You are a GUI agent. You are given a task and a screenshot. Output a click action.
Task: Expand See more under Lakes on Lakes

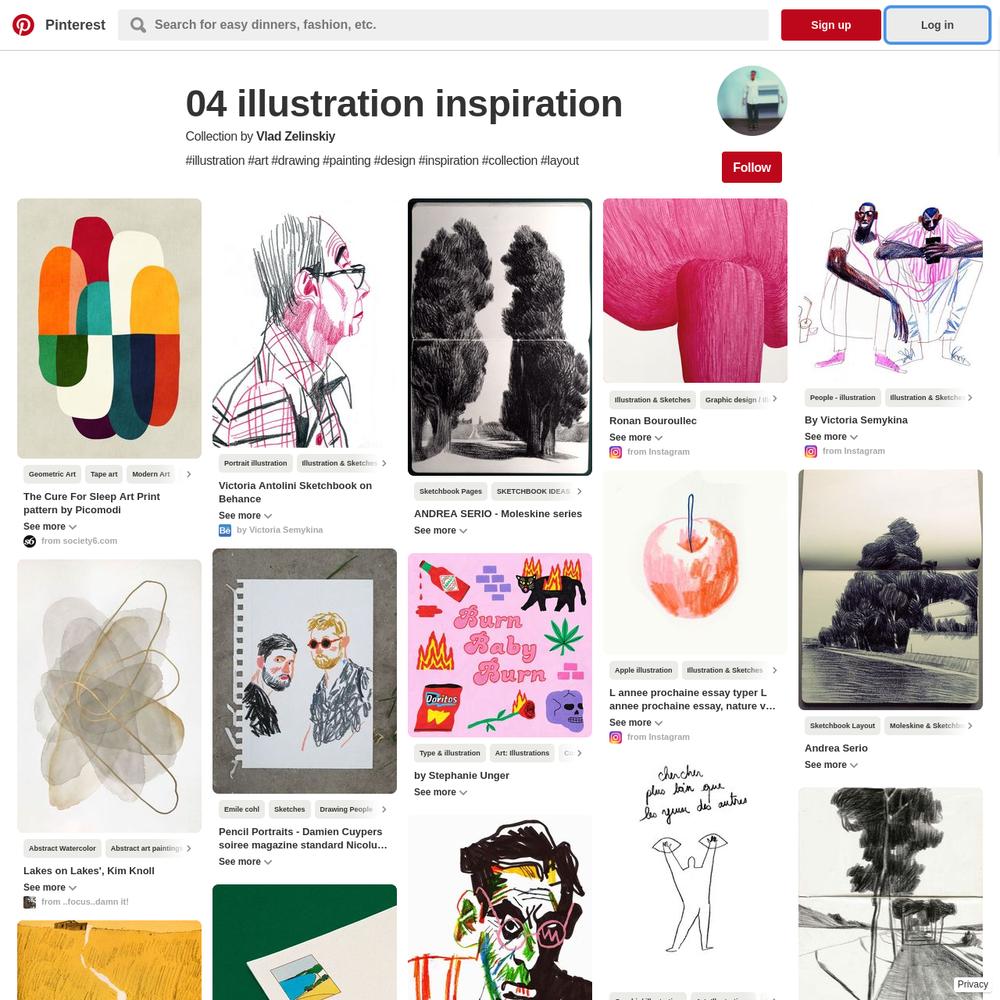pos(50,888)
